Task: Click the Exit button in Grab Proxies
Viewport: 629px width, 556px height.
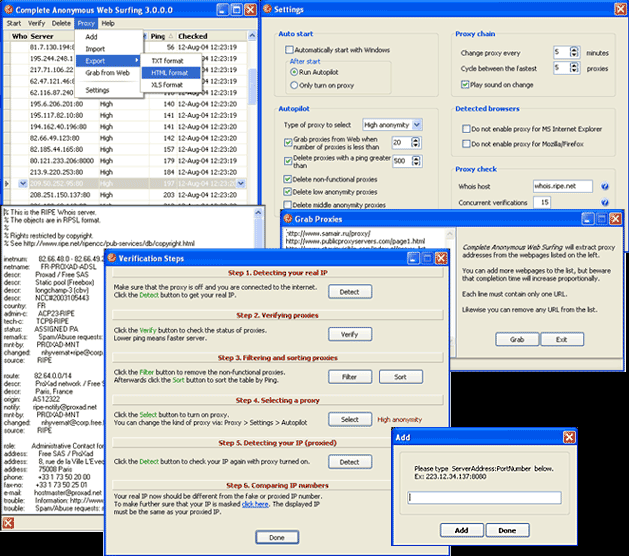Action: (x=562, y=339)
